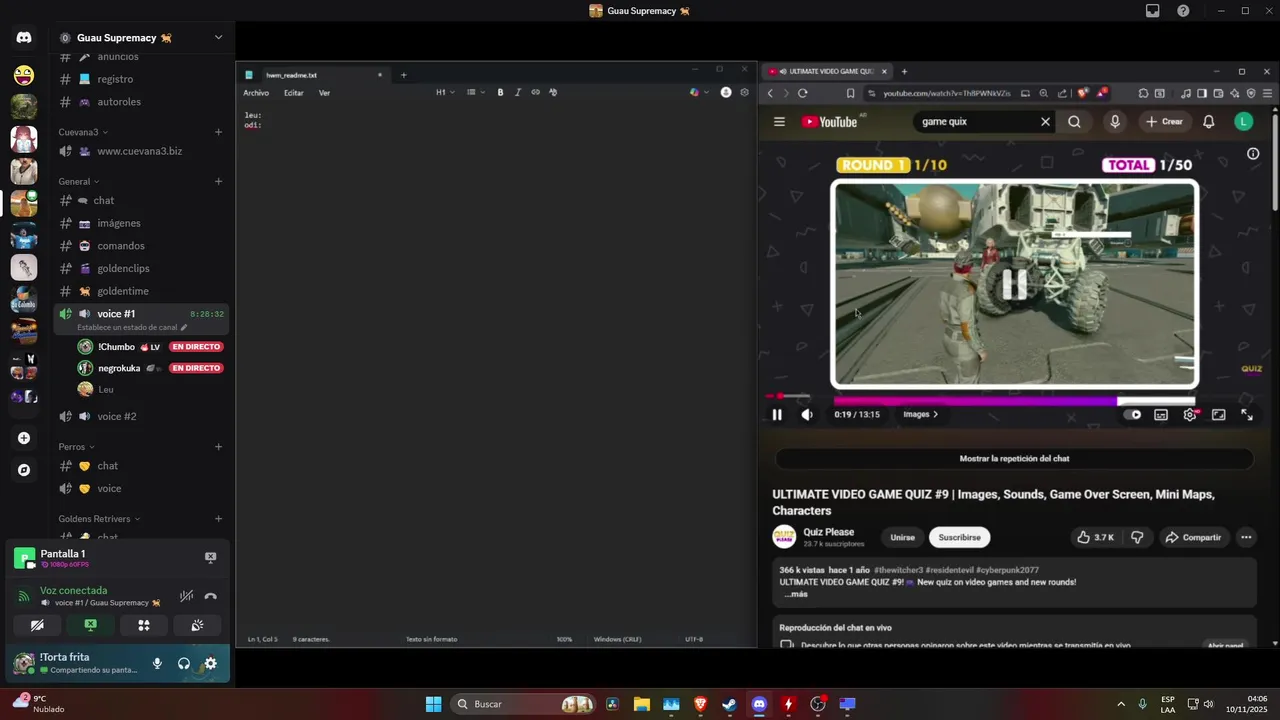Add new tab in Notepad

pos(404,75)
